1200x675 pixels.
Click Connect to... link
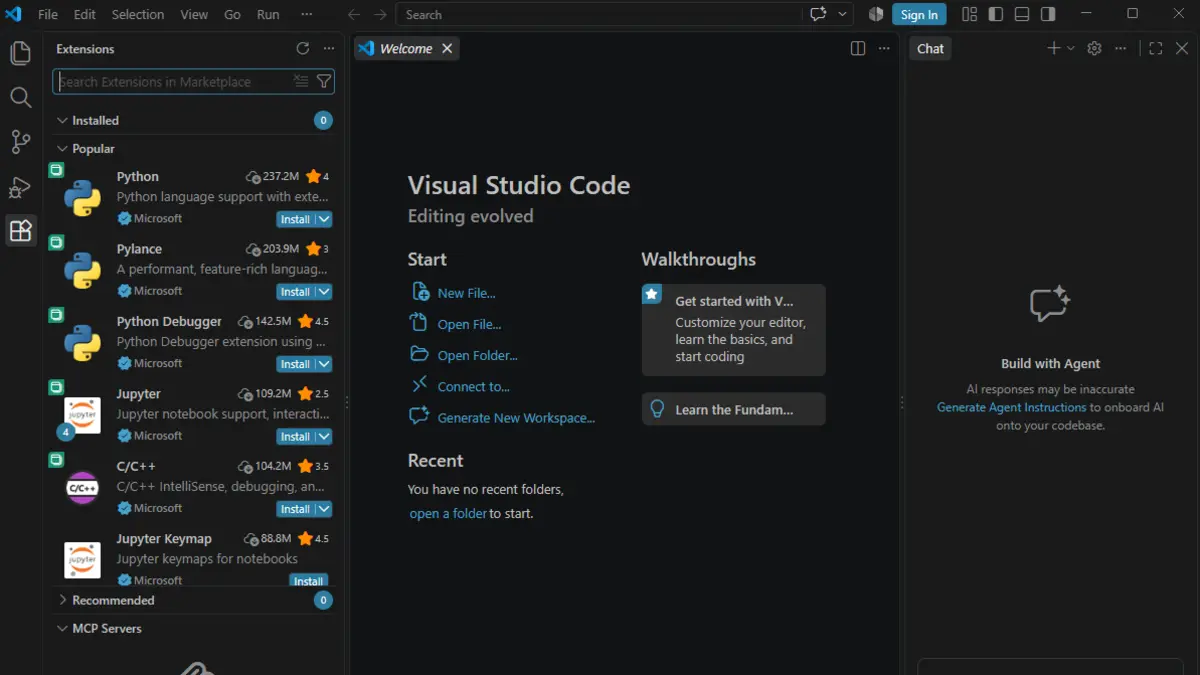pyautogui.click(x=473, y=386)
